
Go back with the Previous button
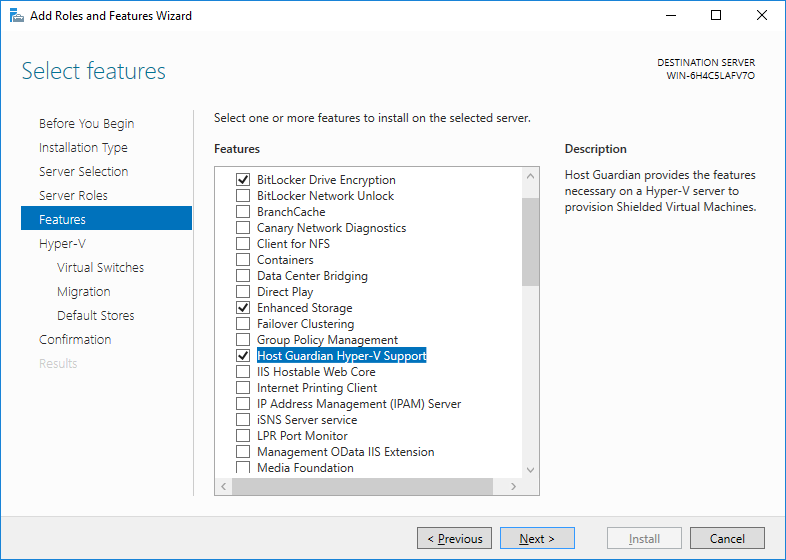click(x=454, y=538)
